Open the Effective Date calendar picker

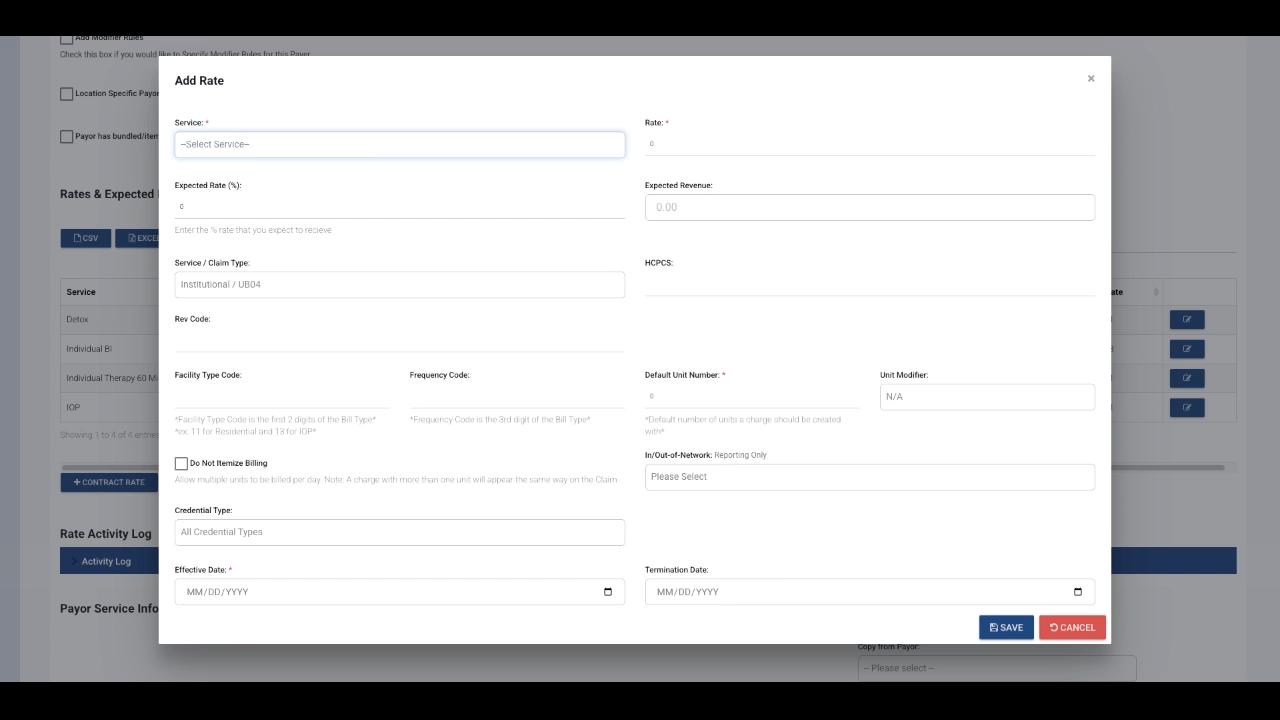[x=609, y=591]
